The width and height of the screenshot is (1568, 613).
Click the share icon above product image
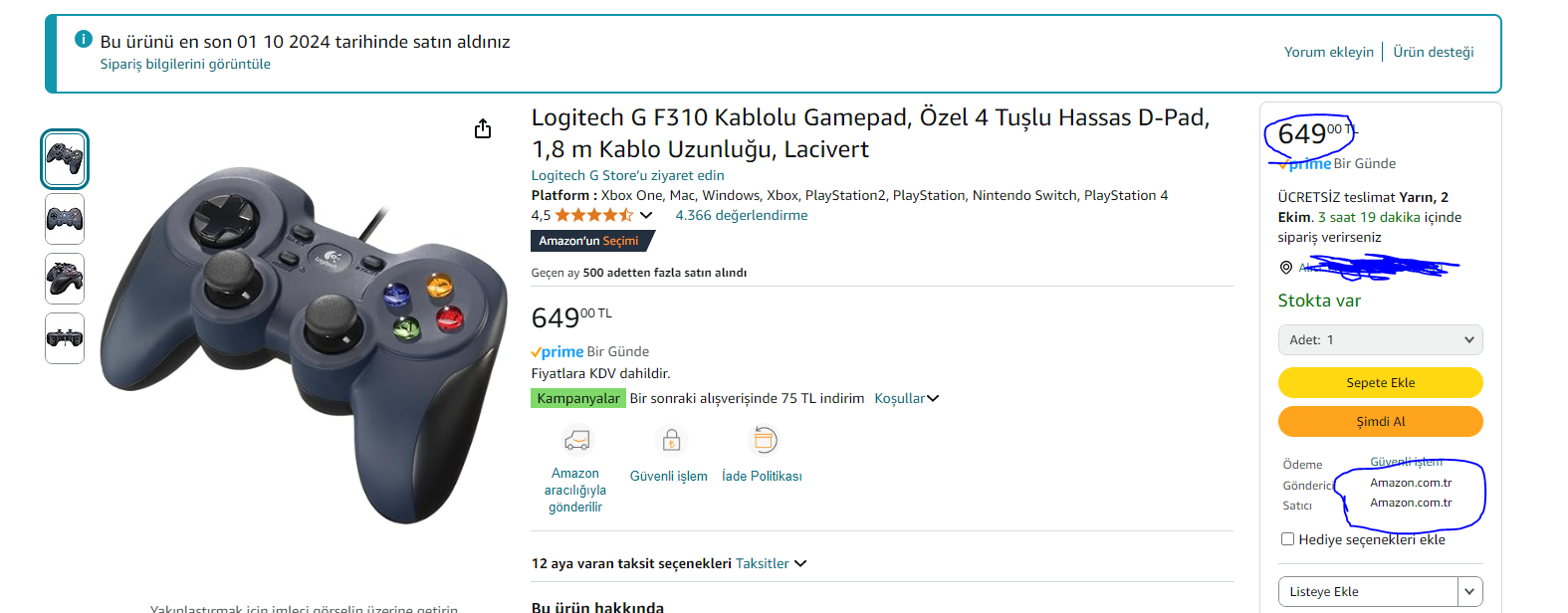pos(483,128)
